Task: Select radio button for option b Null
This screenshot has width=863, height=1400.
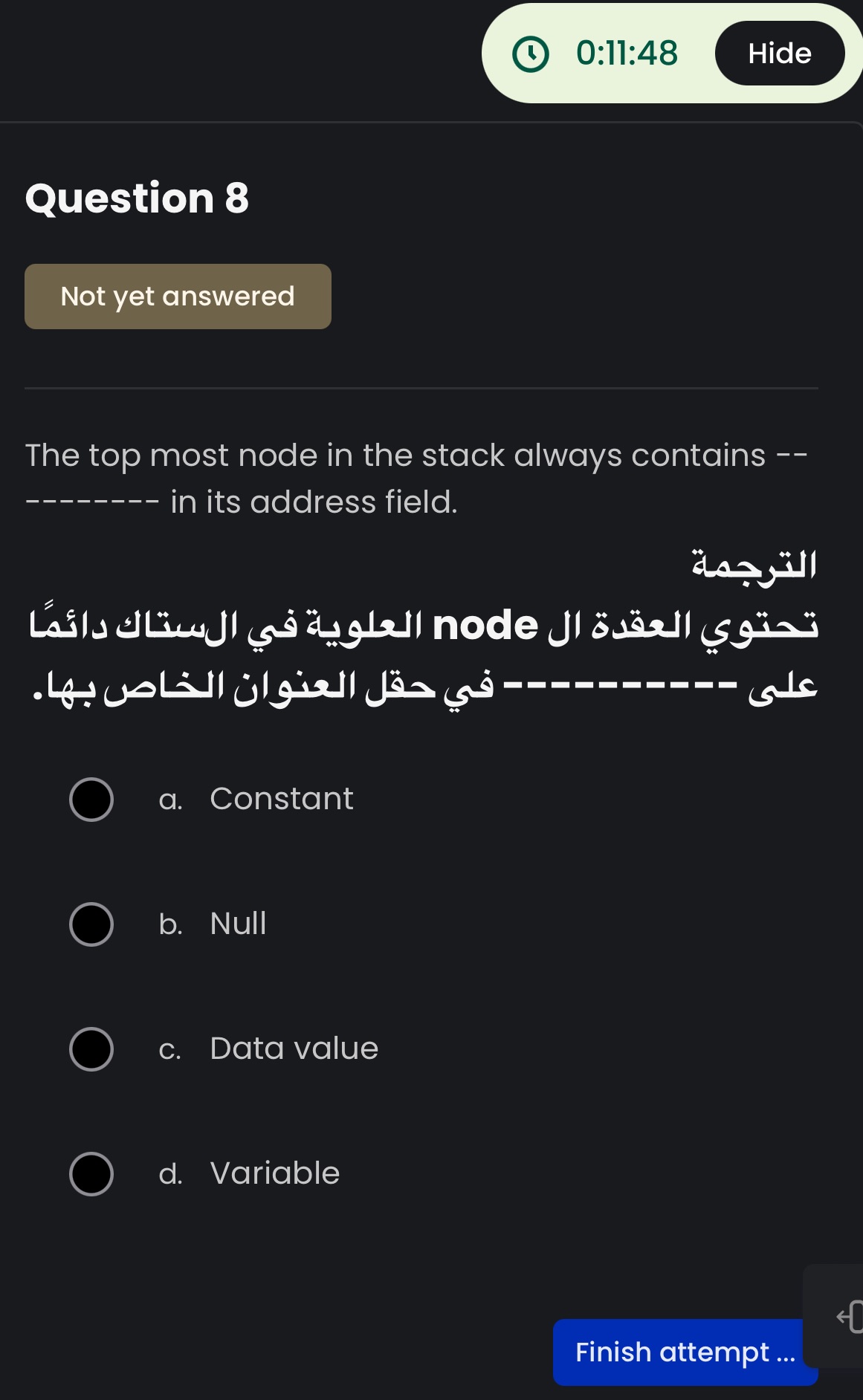Action: (91, 925)
